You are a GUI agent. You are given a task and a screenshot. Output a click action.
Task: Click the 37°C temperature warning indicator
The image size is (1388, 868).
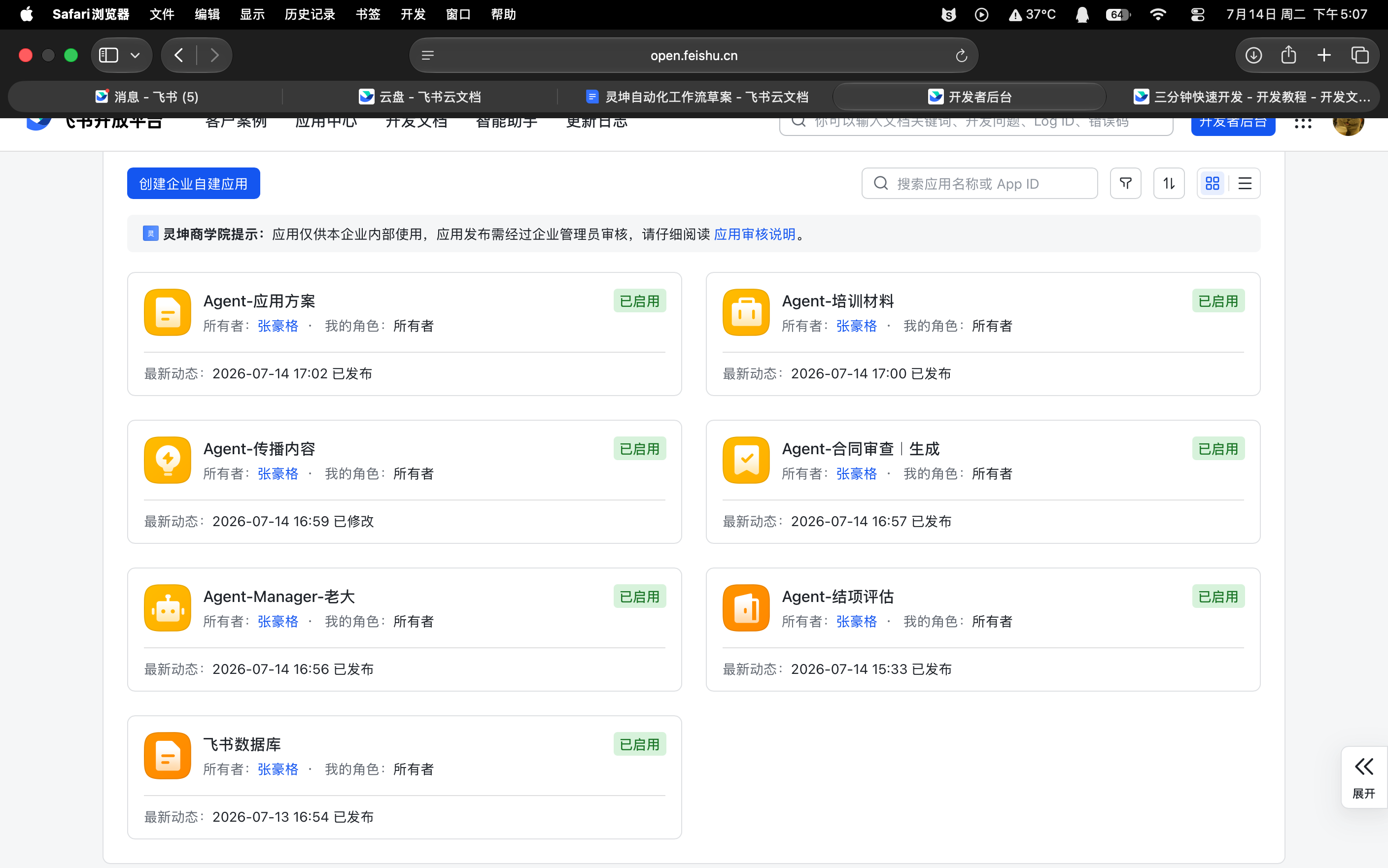click(1032, 14)
